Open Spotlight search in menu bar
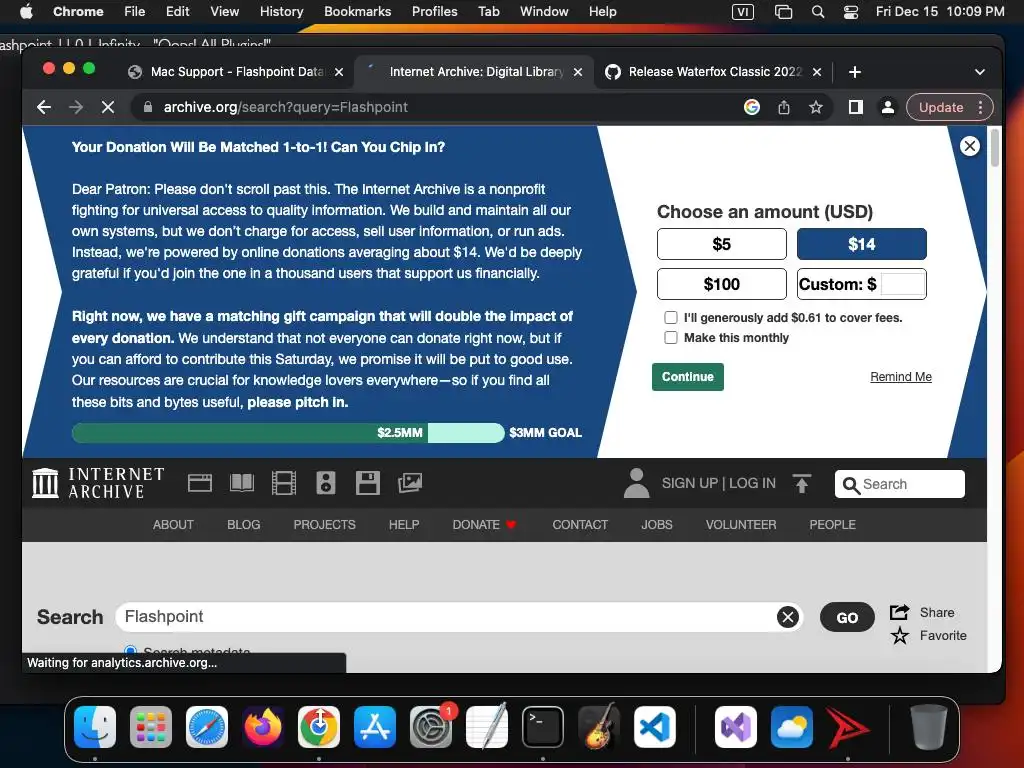This screenshot has width=1024, height=768. tap(818, 12)
